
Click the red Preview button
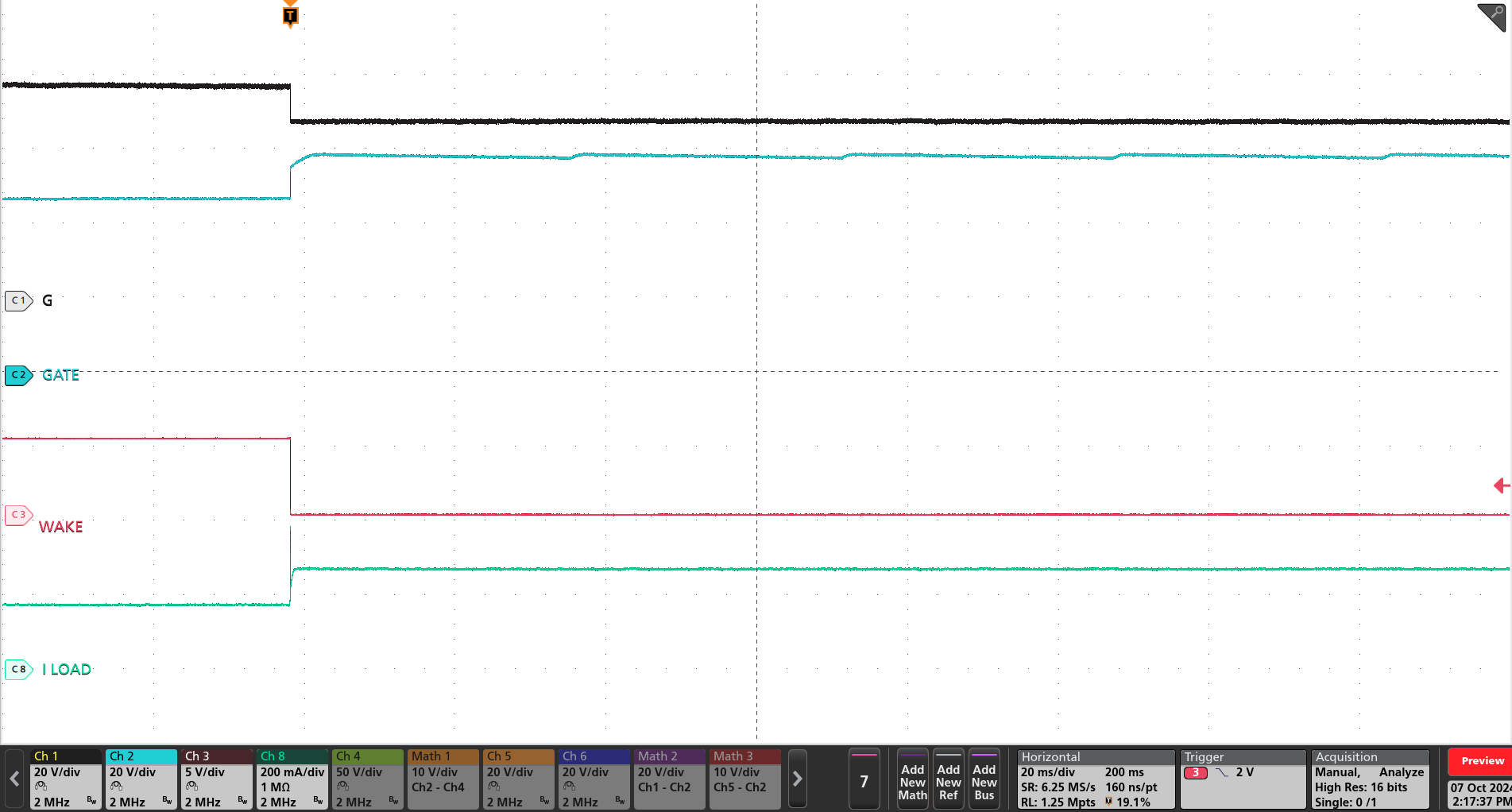1482,760
